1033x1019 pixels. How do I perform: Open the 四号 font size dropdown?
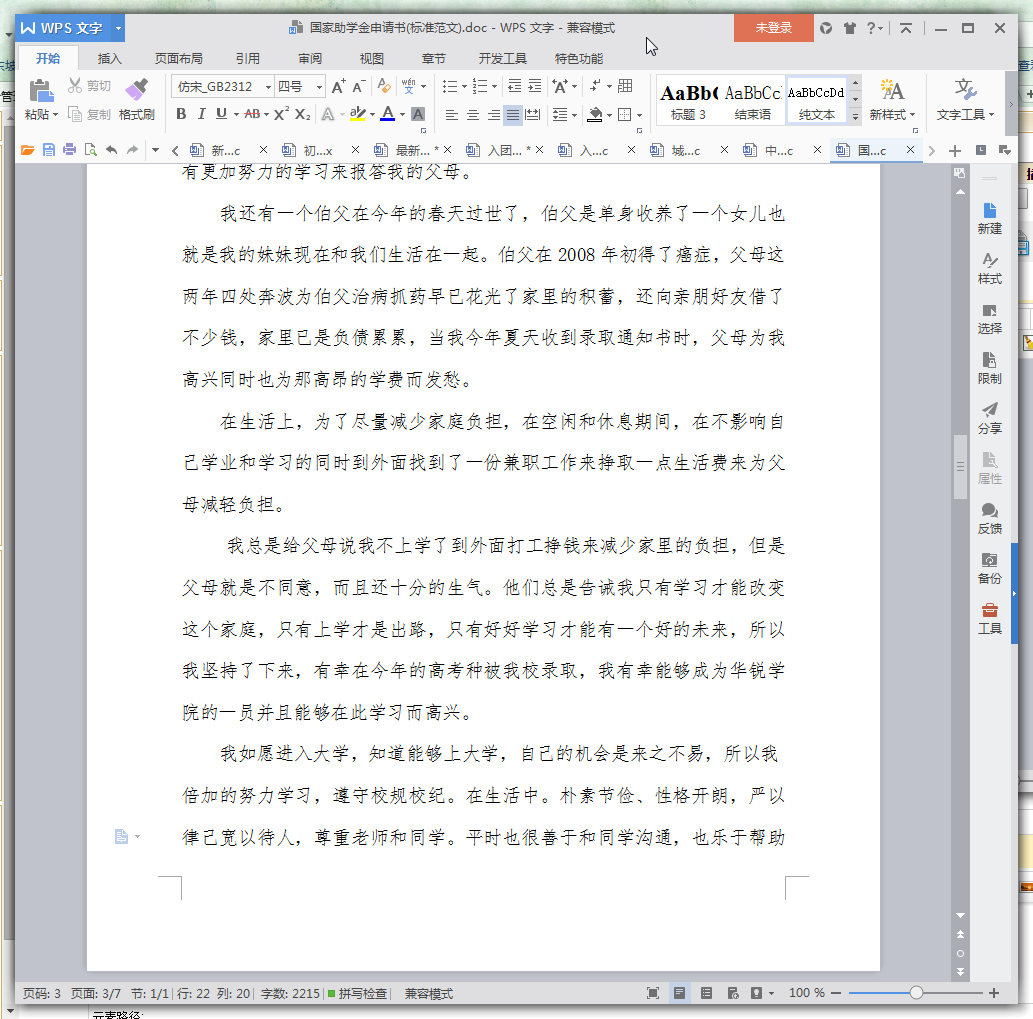click(320, 87)
